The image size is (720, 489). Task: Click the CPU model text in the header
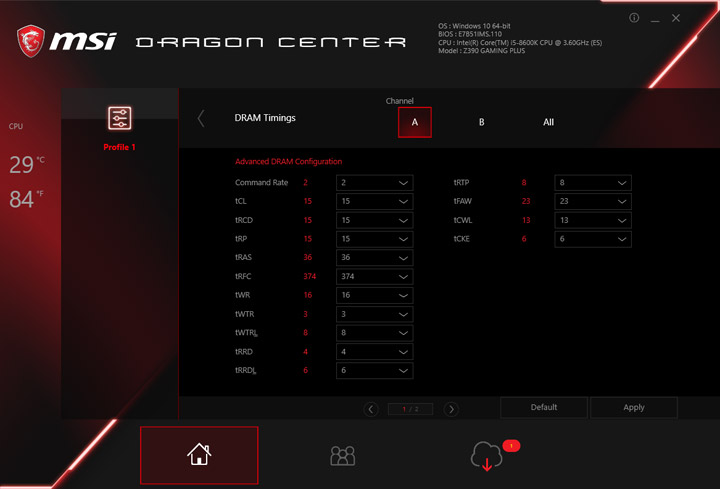click(520, 43)
